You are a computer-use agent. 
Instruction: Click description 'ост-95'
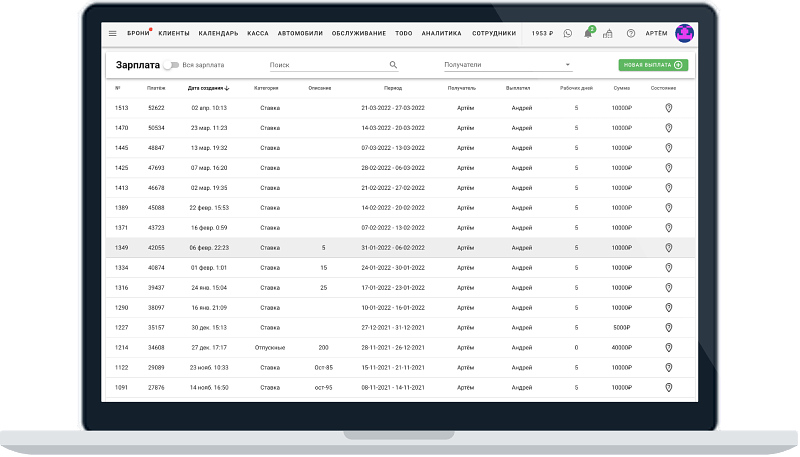click(323, 388)
